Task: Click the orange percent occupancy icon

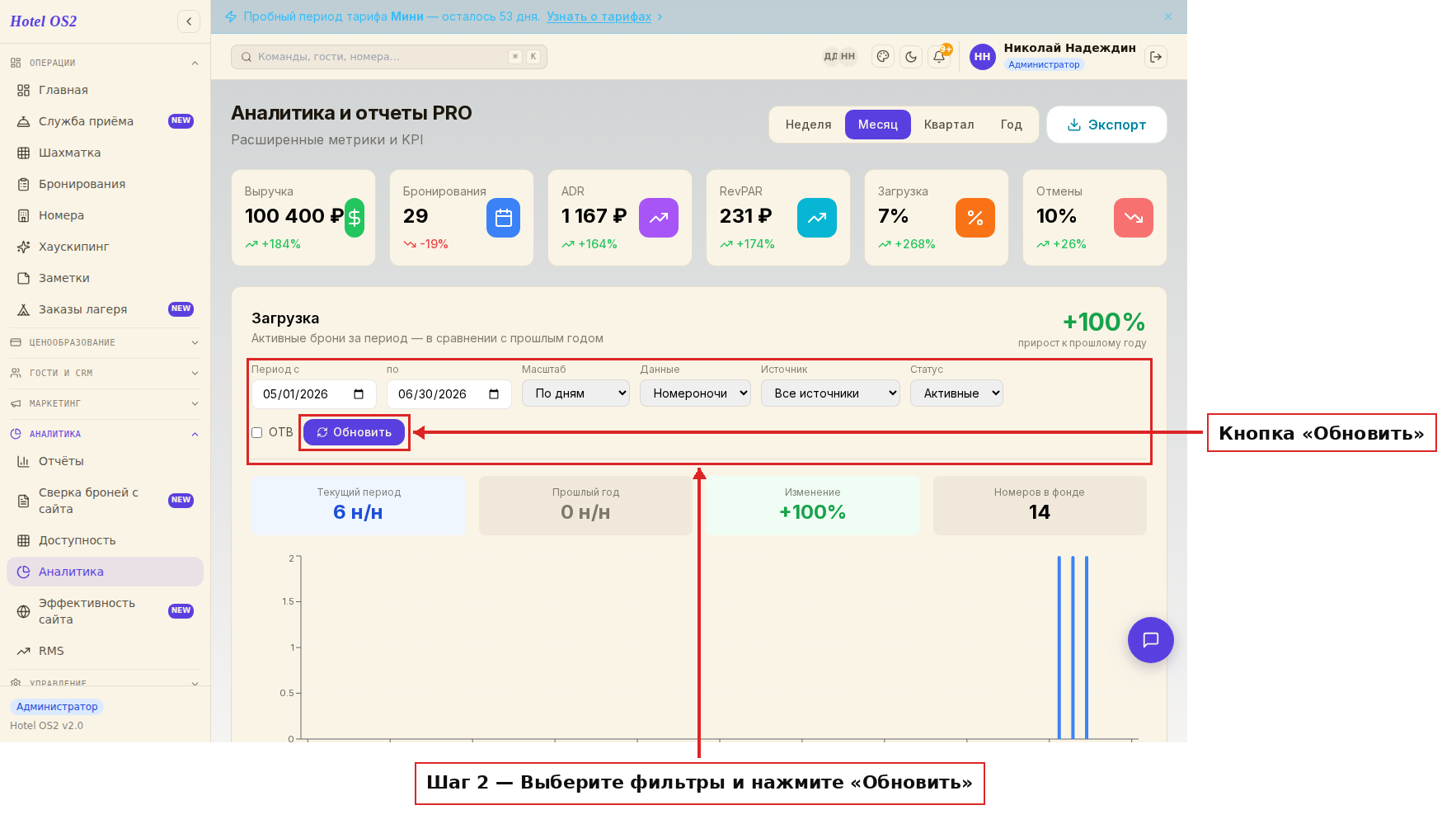Action: (x=975, y=218)
